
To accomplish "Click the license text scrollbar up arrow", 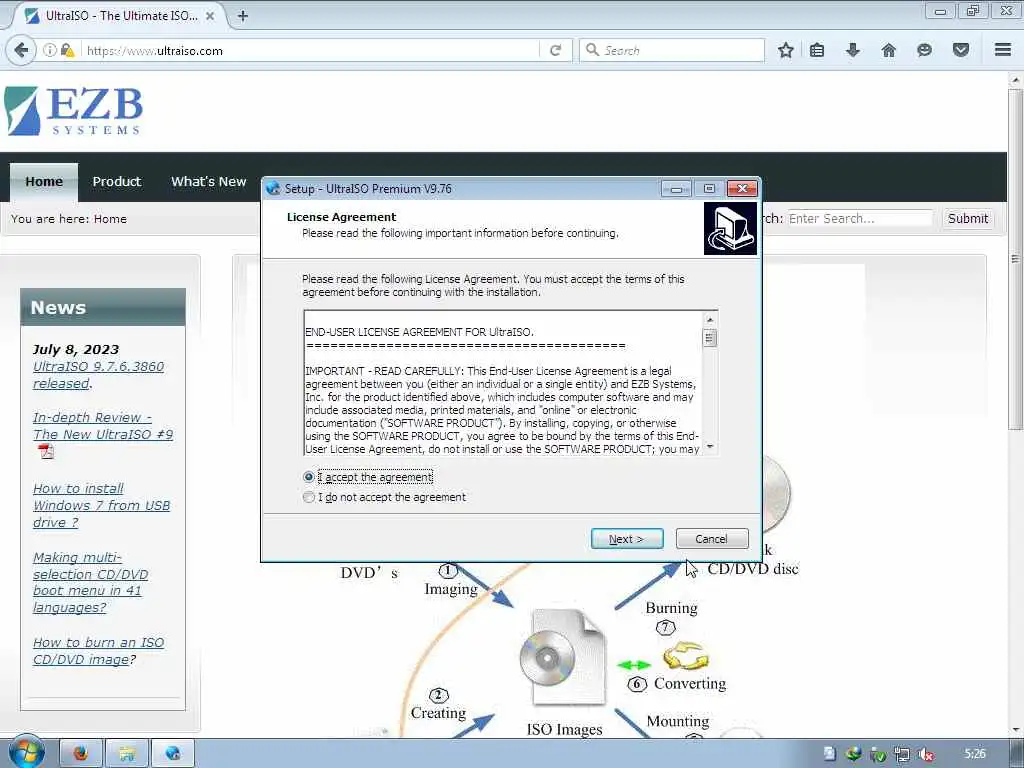I will [710, 319].
